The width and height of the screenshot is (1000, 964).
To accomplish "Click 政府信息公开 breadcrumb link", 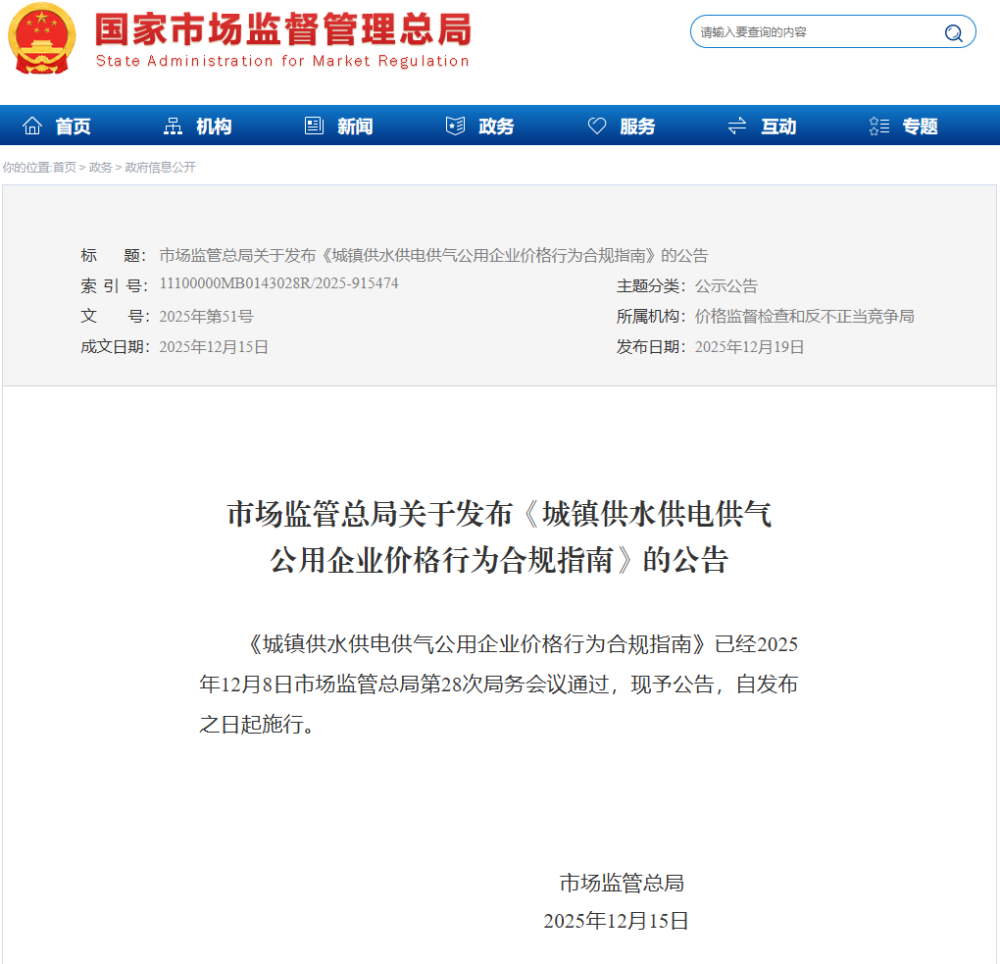I will tap(160, 168).
